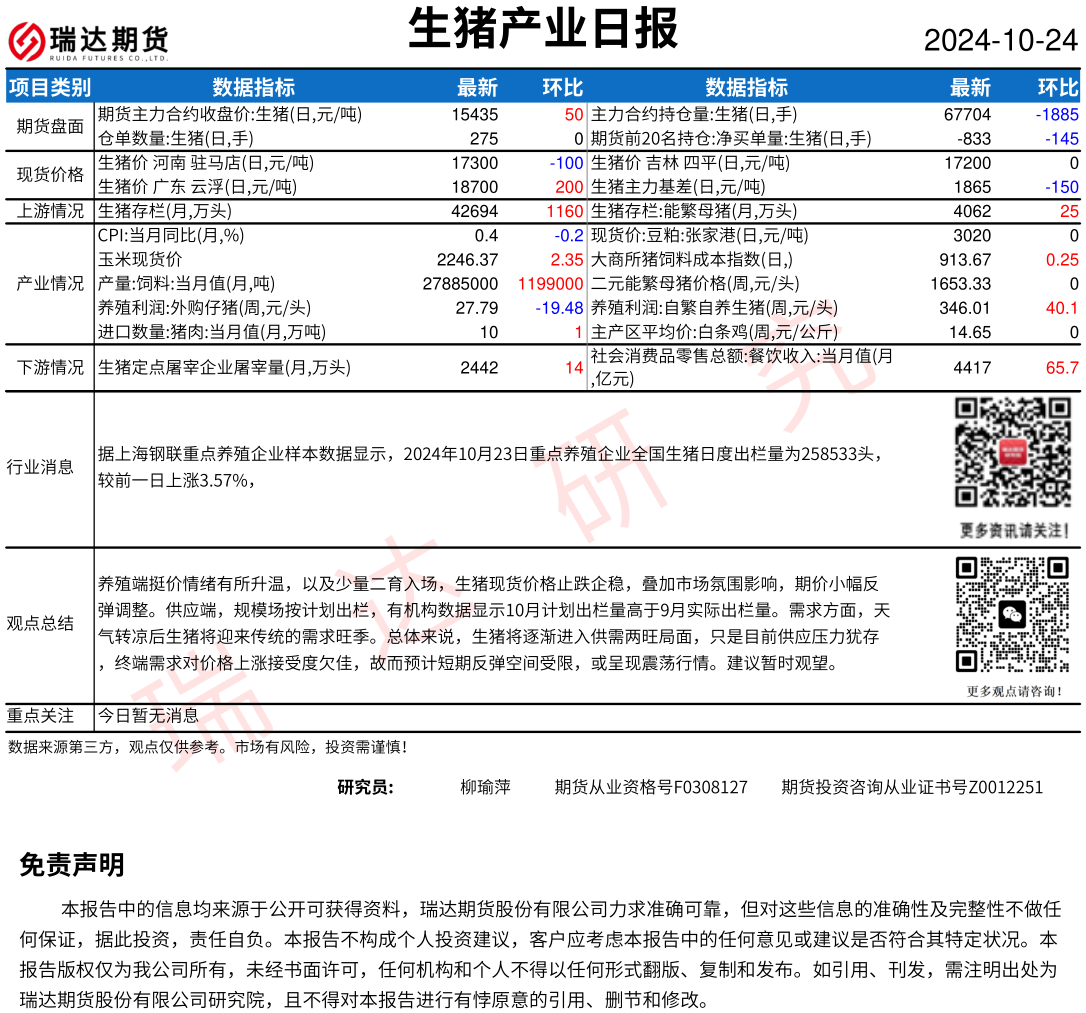This screenshot has width=1086, height=1013.
Task: Click the '更多资讯请关注' caption
Action: [x=1014, y=529]
